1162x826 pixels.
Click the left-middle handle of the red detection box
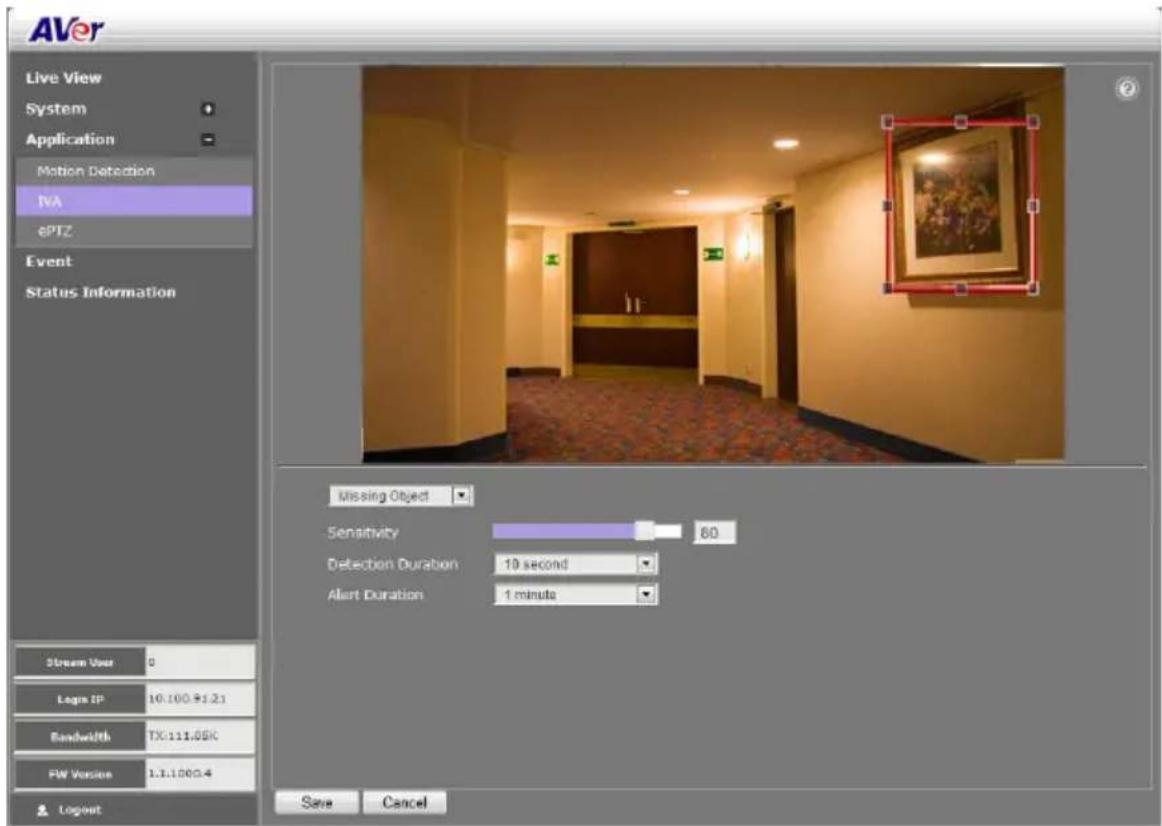[888, 205]
